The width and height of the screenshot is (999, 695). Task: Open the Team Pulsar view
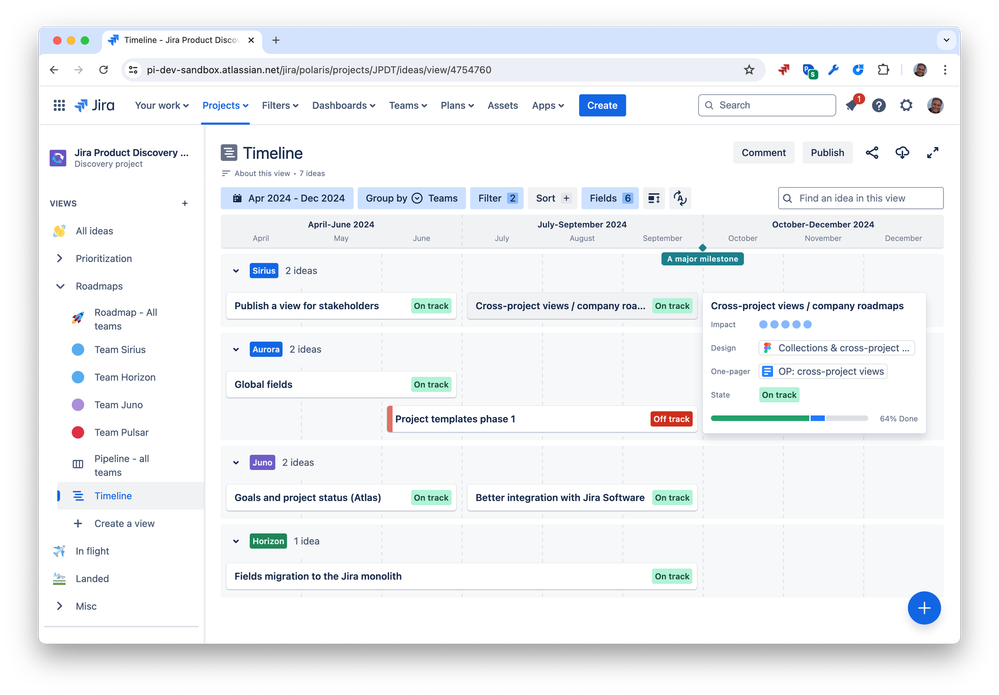click(x=121, y=433)
